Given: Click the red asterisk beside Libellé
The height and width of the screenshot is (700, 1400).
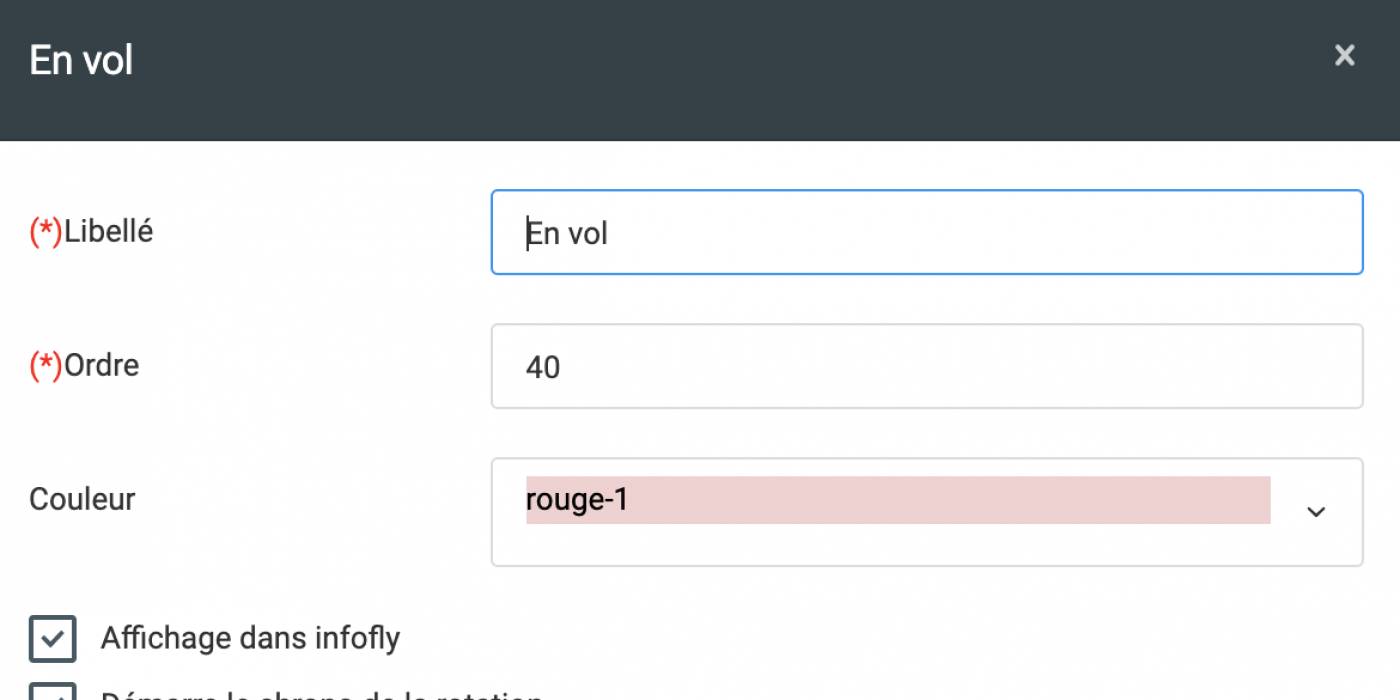Looking at the screenshot, I should tap(46, 232).
